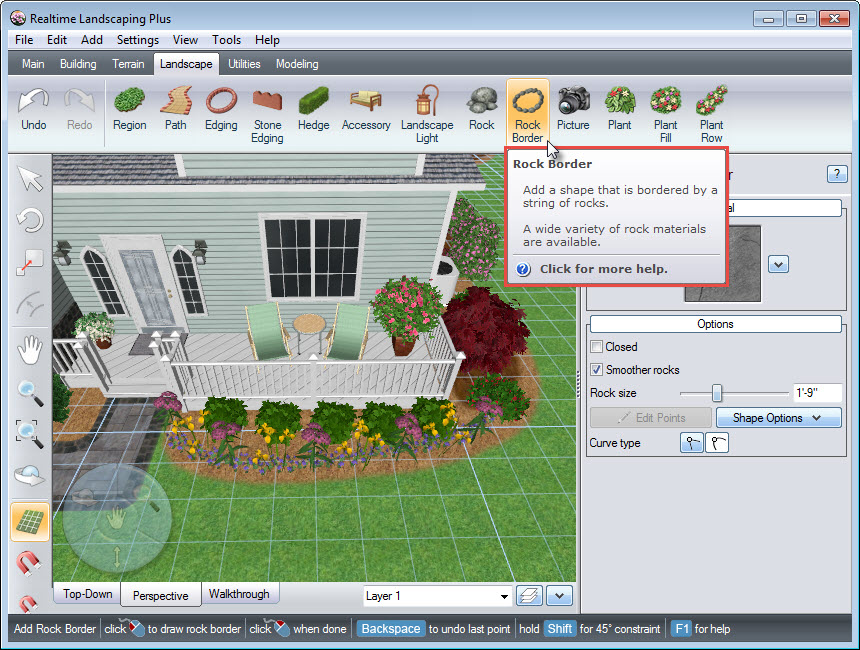This screenshot has height=650, width=860.
Task: Open the File menu
Action: (x=24, y=40)
